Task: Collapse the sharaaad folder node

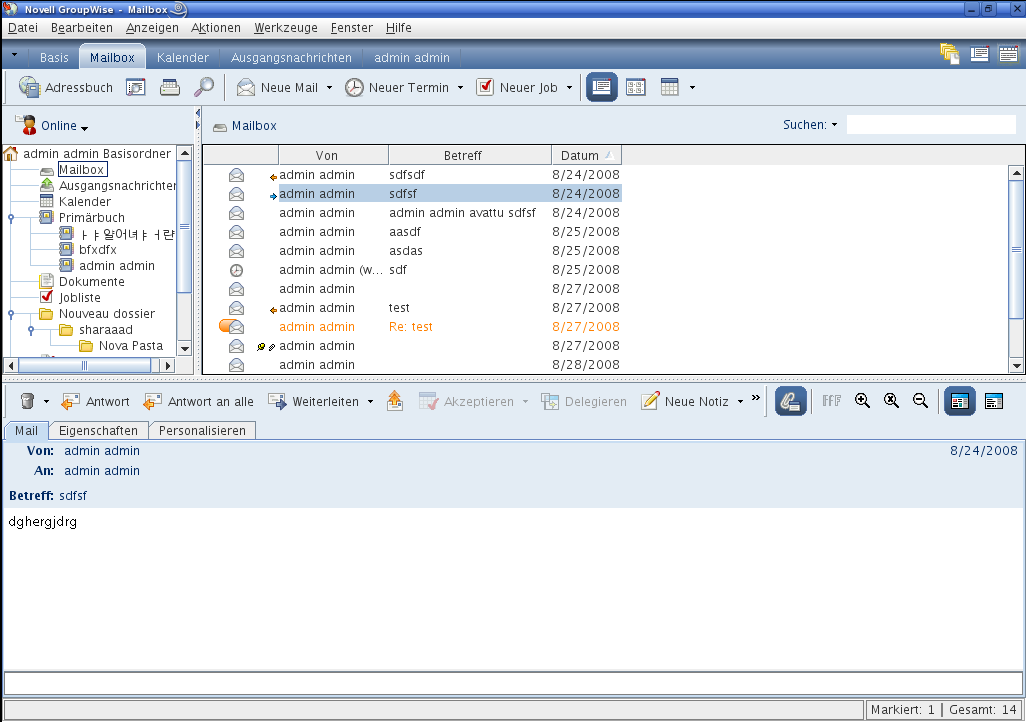Action: 31,331
